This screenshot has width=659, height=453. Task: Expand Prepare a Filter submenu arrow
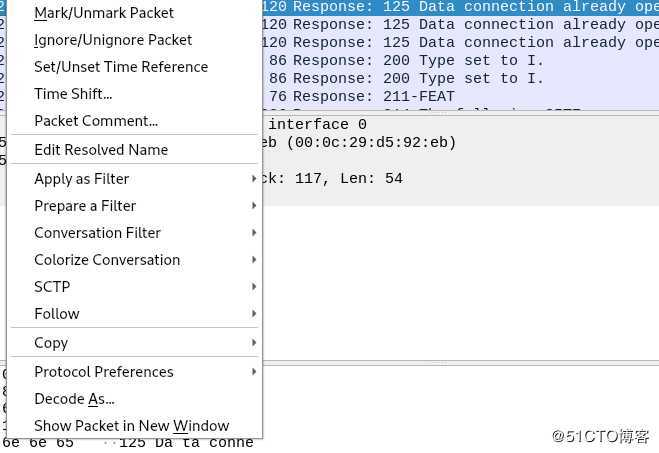point(254,206)
